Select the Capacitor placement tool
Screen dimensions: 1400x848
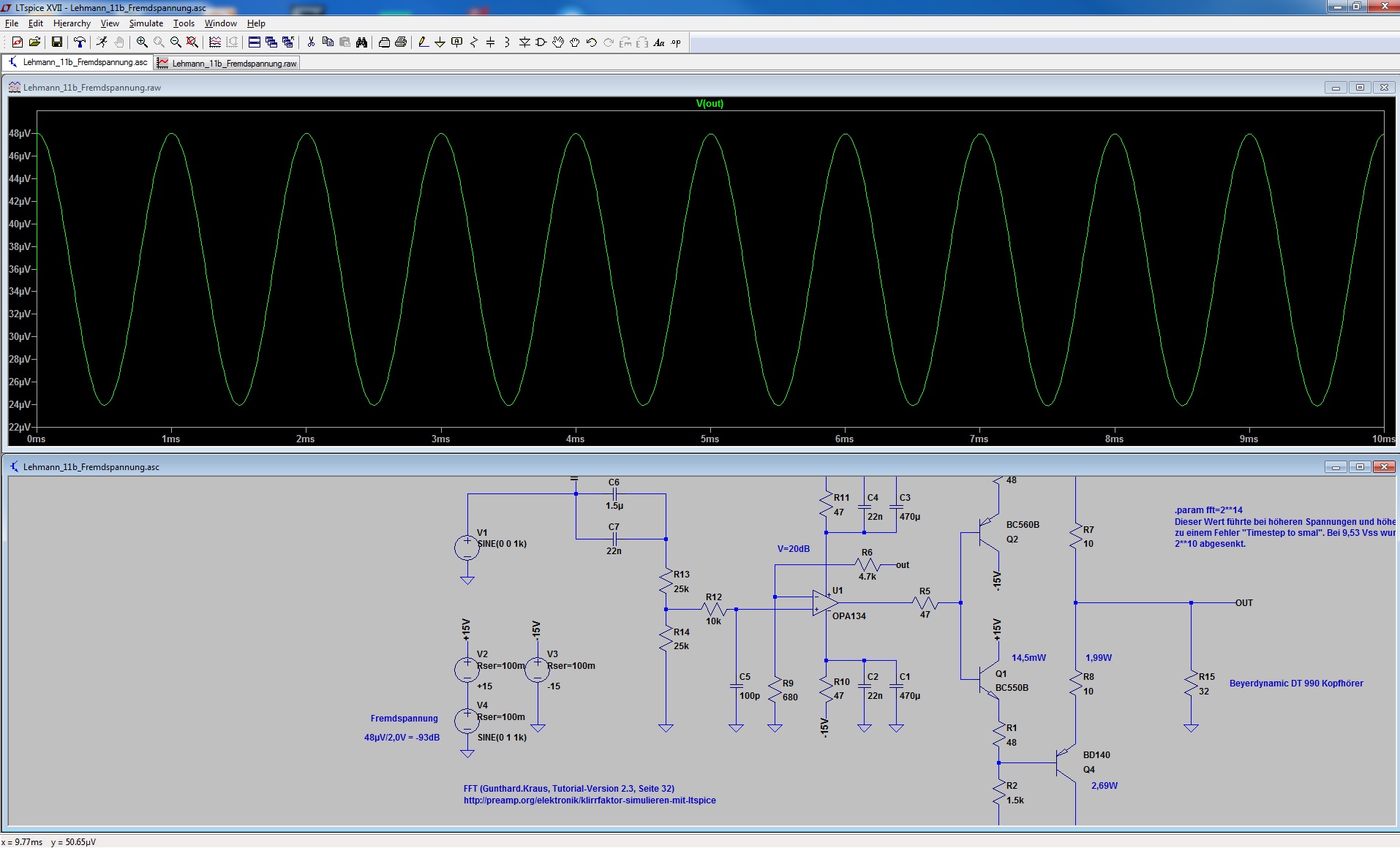(x=490, y=42)
